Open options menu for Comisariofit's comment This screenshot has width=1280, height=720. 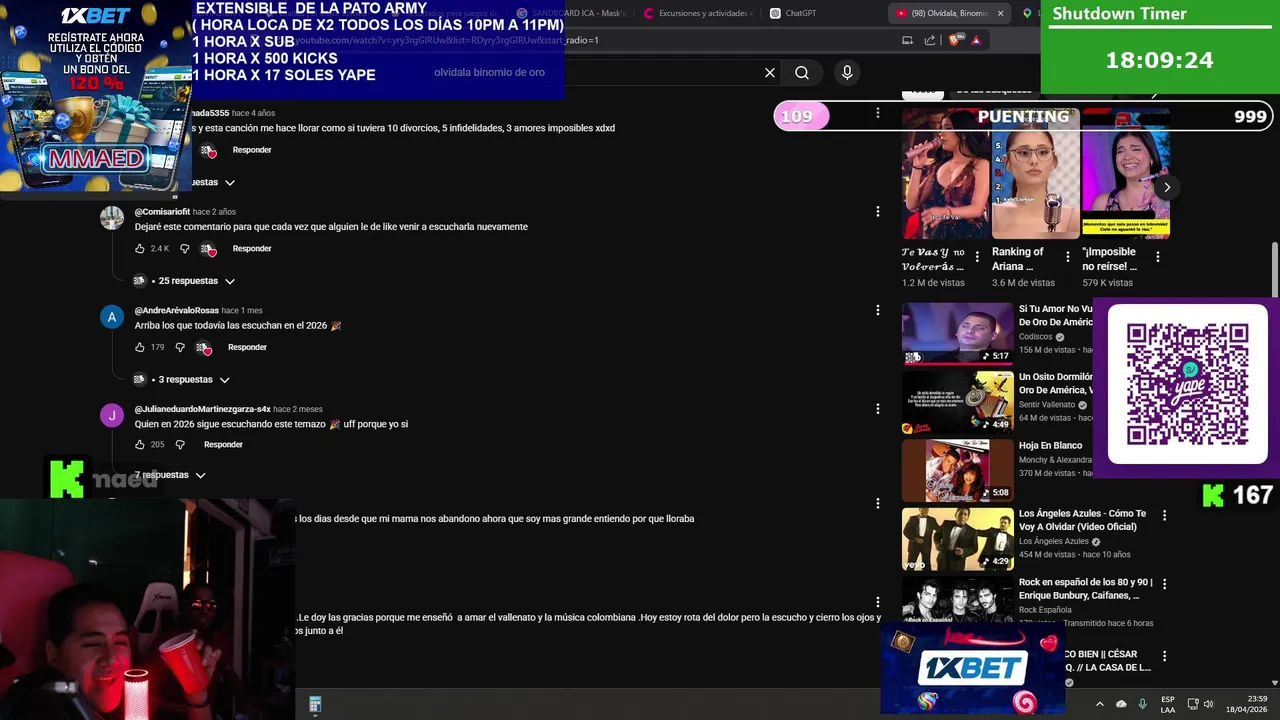point(878,212)
